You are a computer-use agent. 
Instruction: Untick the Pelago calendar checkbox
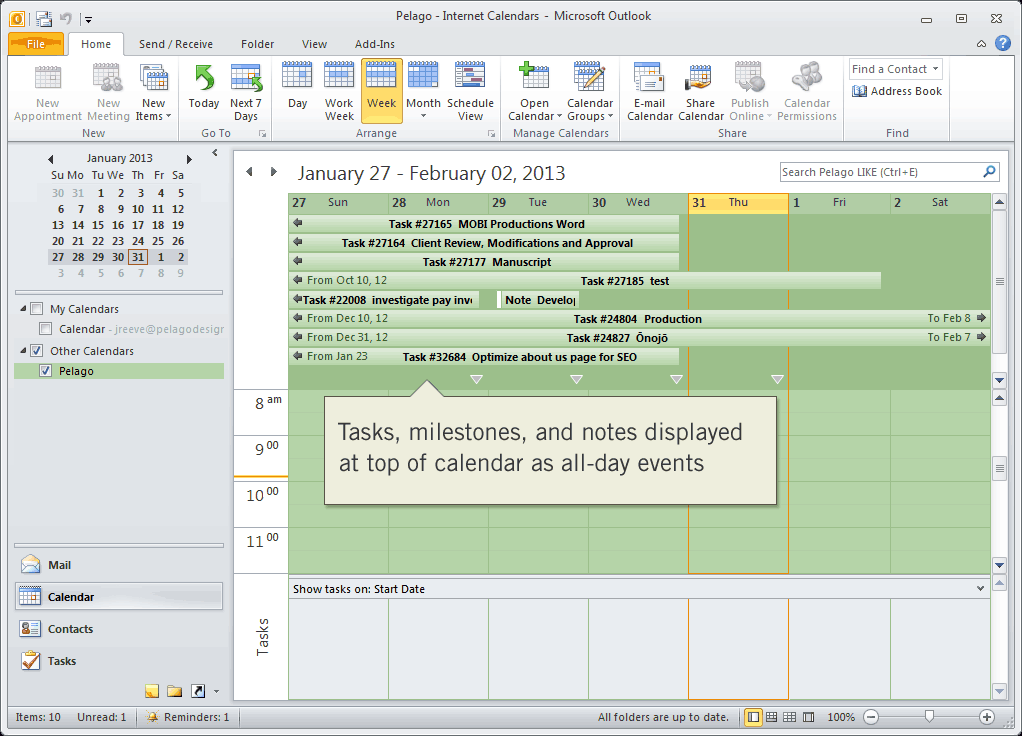46,371
